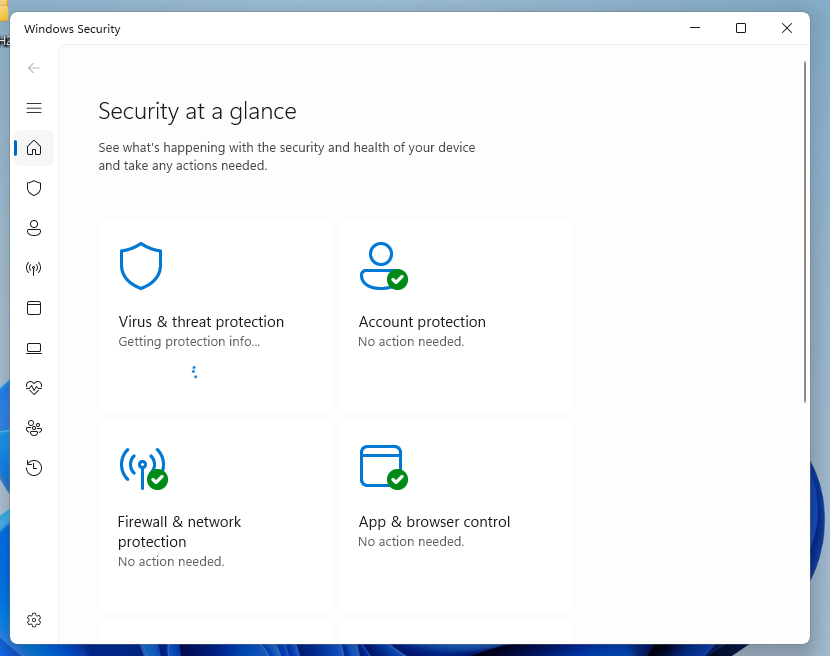The height and width of the screenshot is (656, 830).
Task: Click the large blue shield icon
Action: [141, 266]
